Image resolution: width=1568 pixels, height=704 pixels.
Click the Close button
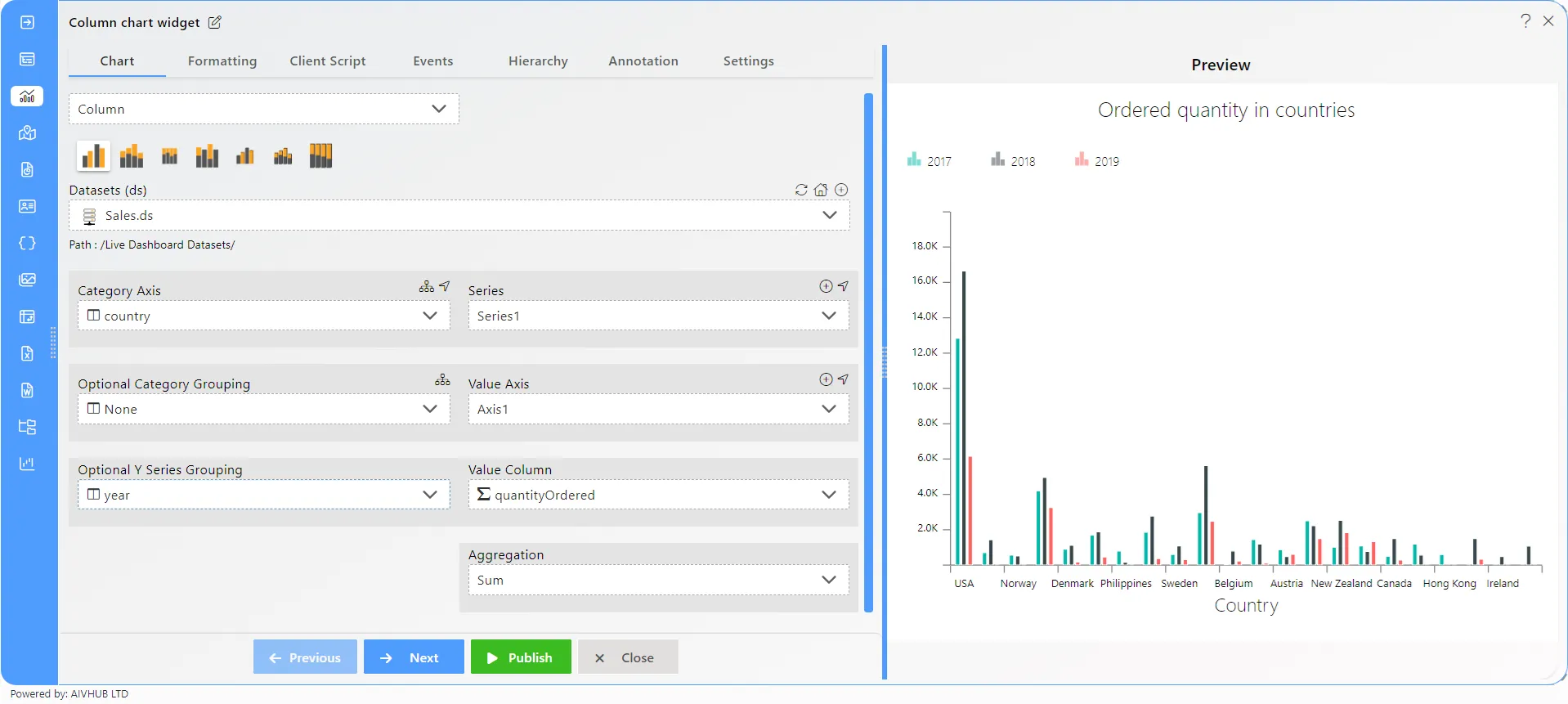point(628,657)
